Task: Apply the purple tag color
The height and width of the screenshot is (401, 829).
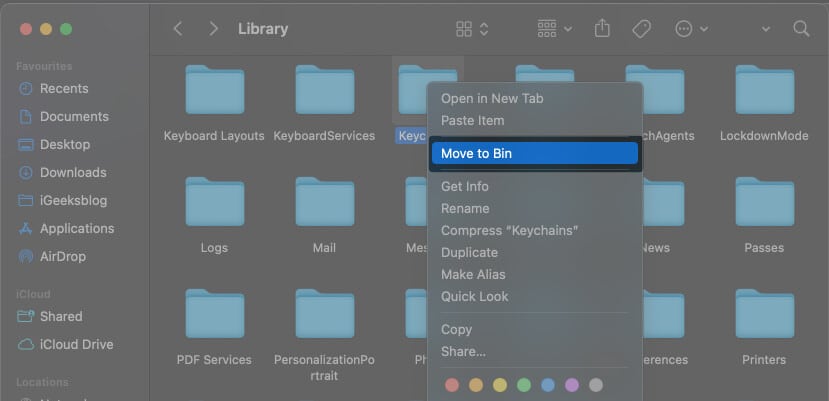Action: pos(572,385)
